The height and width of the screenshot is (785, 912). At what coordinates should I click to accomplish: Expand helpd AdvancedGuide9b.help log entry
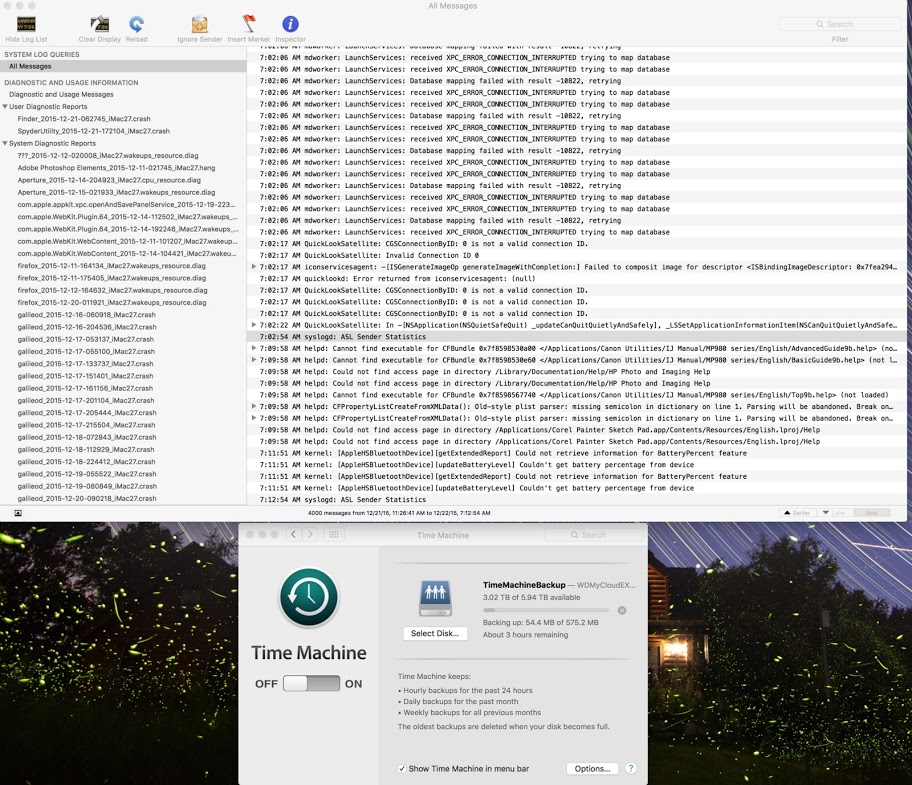point(254,348)
